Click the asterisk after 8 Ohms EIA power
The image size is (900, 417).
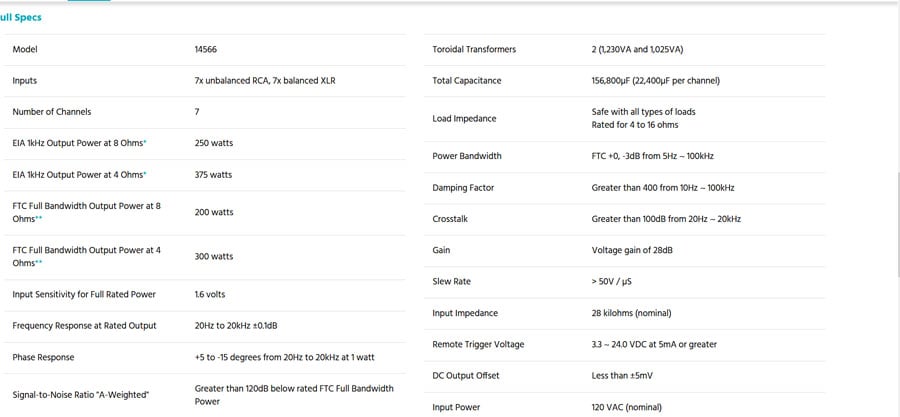click(145, 143)
